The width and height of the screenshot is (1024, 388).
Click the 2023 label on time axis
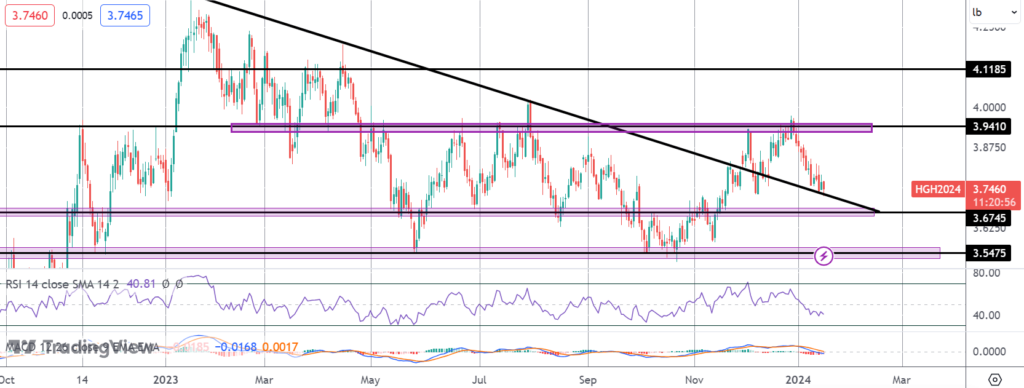(x=166, y=380)
